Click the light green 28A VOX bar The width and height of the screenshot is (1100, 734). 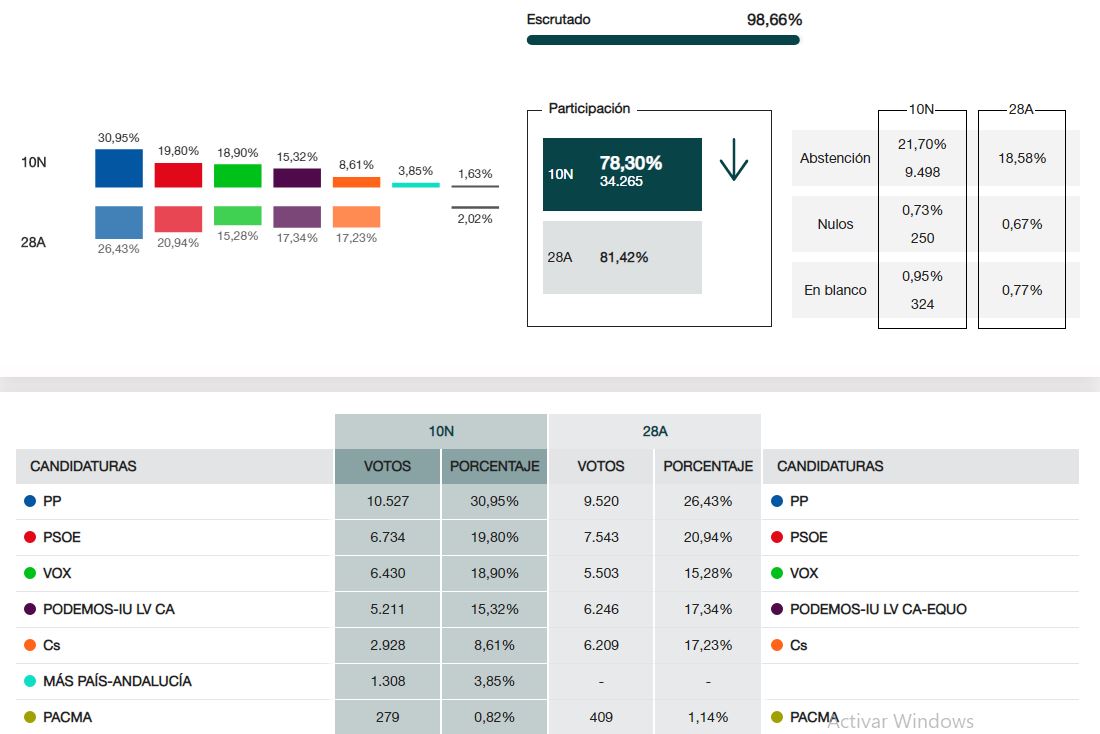tap(237, 216)
